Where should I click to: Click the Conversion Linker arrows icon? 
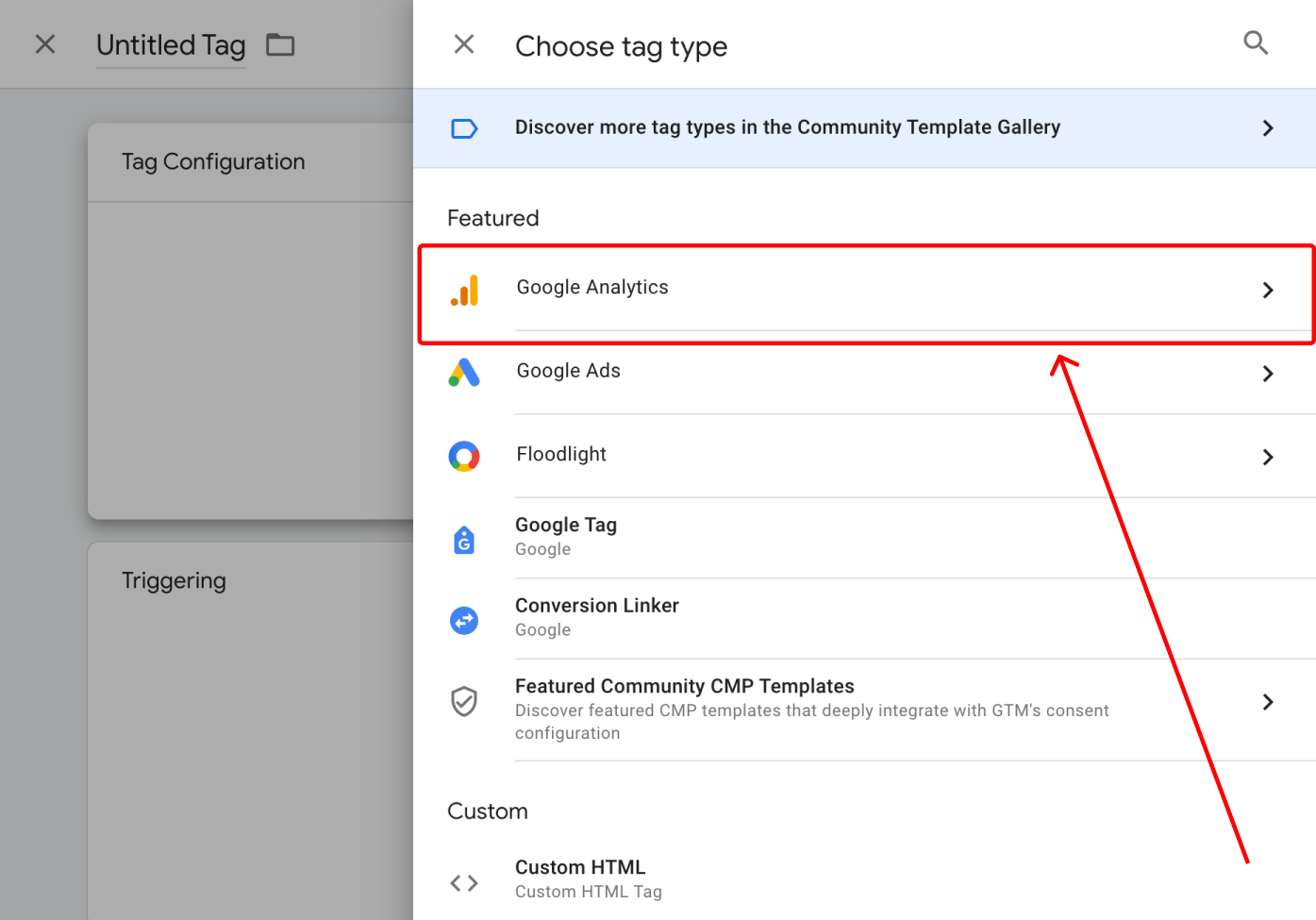click(464, 620)
